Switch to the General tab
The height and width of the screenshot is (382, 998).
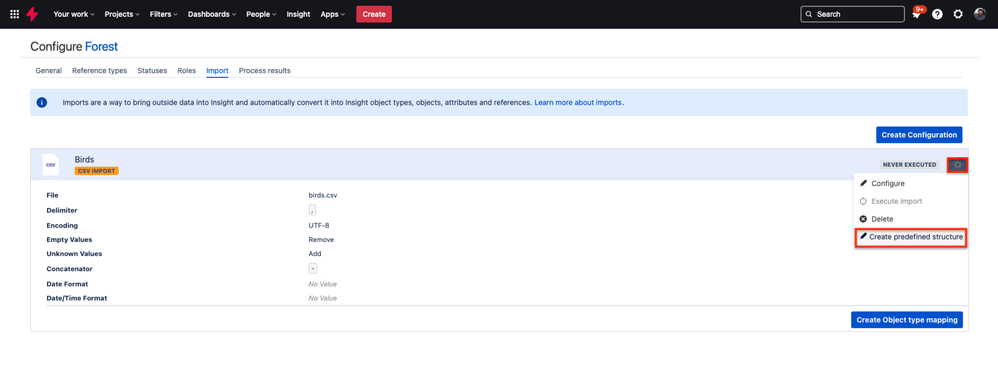tap(48, 71)
